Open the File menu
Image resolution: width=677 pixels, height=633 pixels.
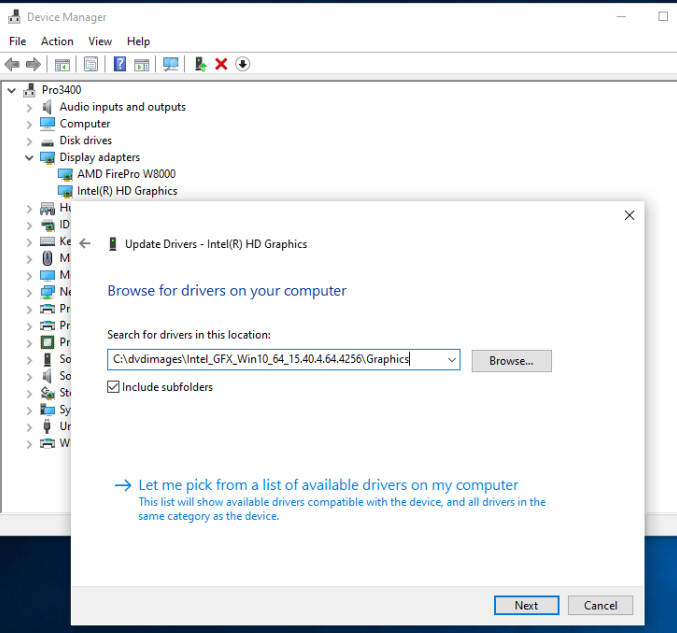coord(18,41)
